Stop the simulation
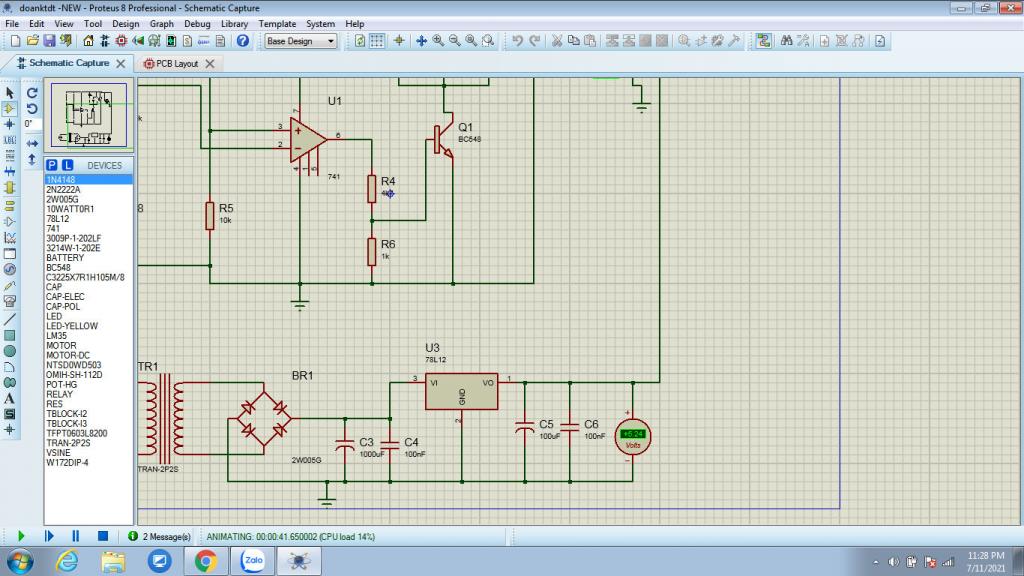1024x576 pixels. pyautogui.click(x=102, y=536)
